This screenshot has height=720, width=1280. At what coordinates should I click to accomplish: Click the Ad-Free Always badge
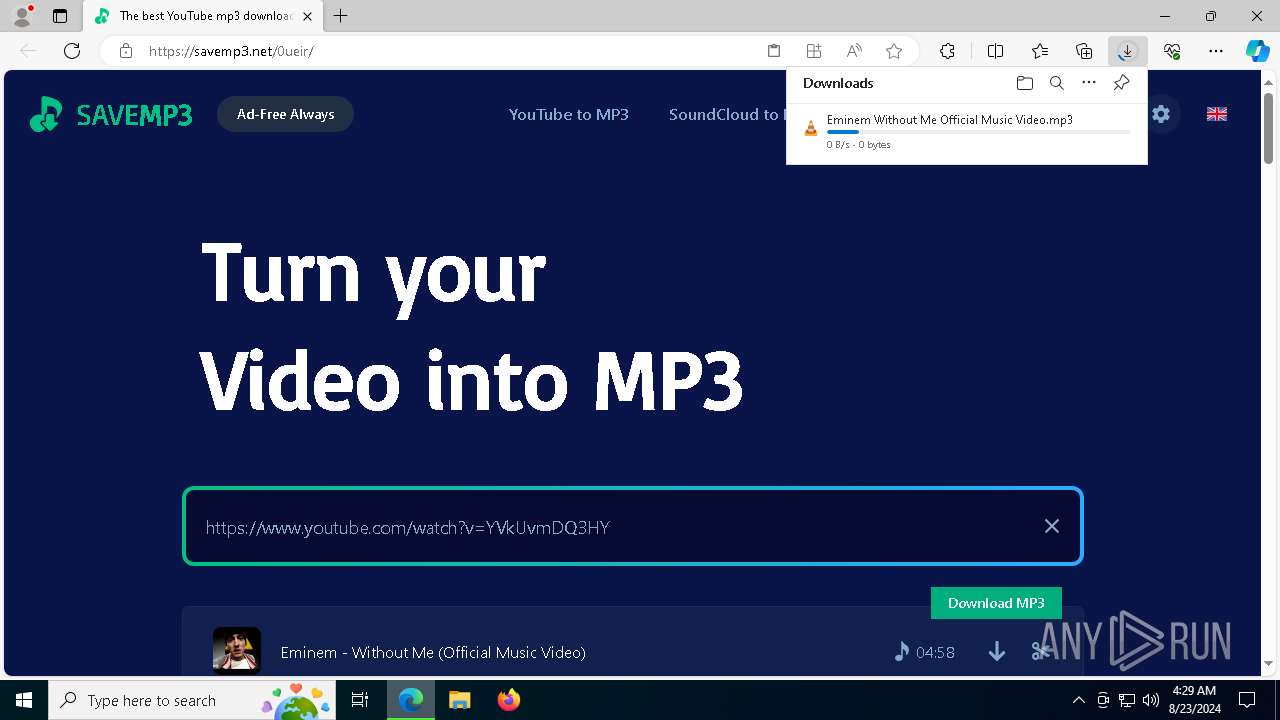(285, 114)
